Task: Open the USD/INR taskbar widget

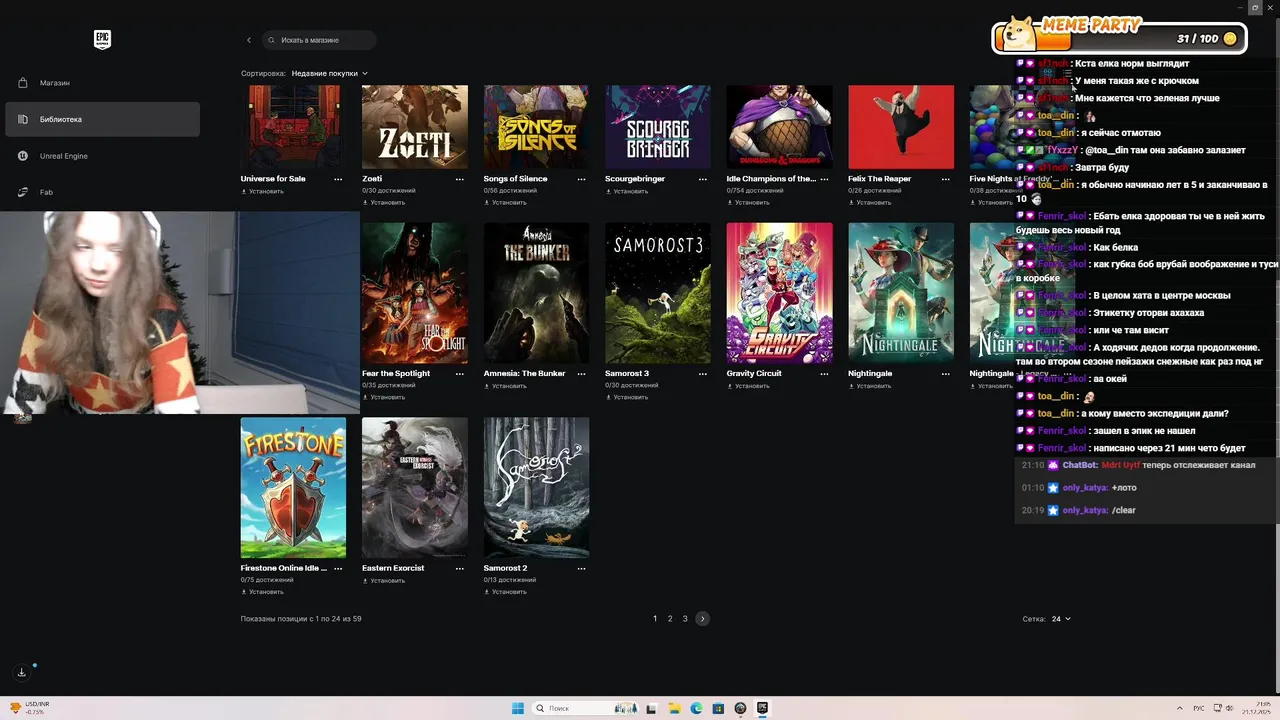Action: (x=30, y=708)
